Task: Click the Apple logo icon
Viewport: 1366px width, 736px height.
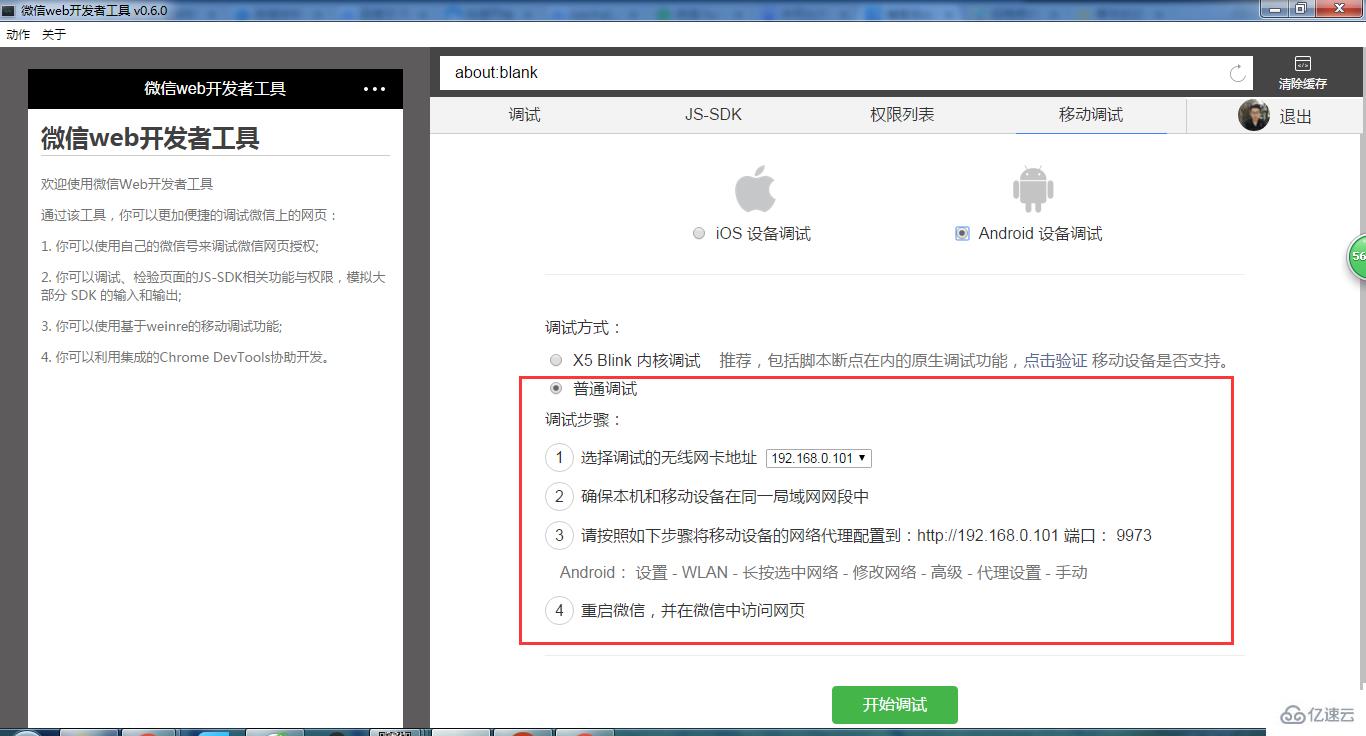Action: point(755,189)
